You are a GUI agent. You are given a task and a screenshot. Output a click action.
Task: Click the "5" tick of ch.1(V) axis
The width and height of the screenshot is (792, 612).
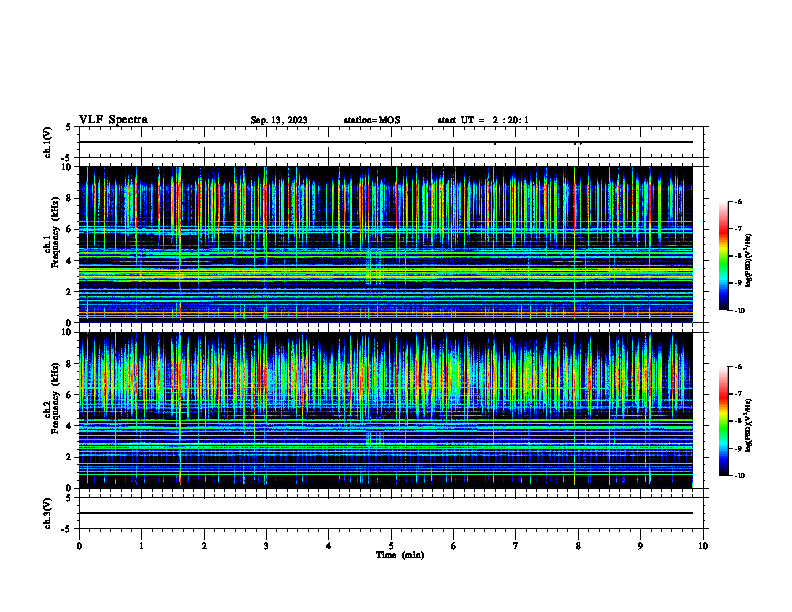tap(69, 128)
